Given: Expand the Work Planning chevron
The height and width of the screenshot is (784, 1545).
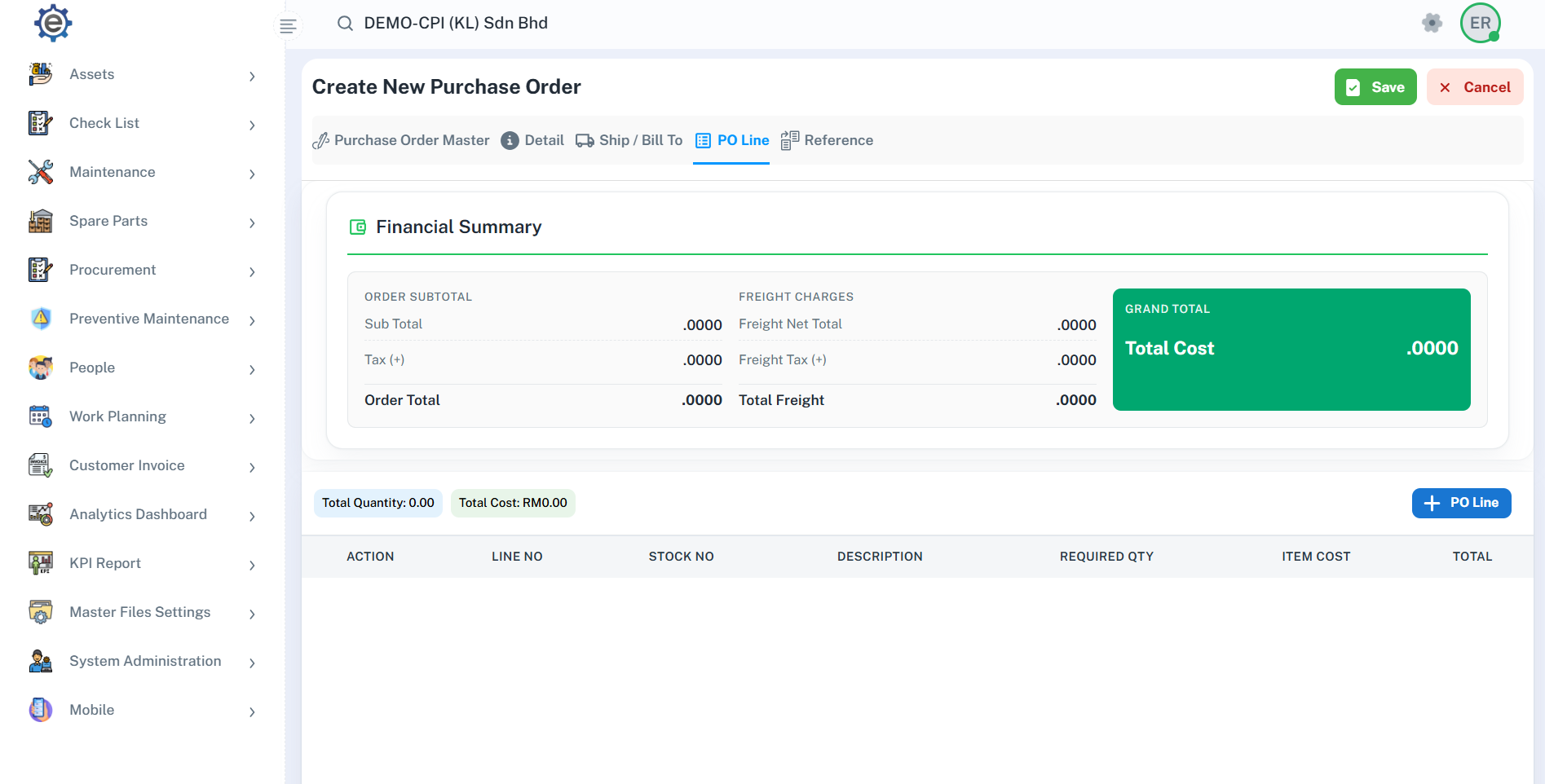Looking at the screenshot, I should [x=252, y=418].
